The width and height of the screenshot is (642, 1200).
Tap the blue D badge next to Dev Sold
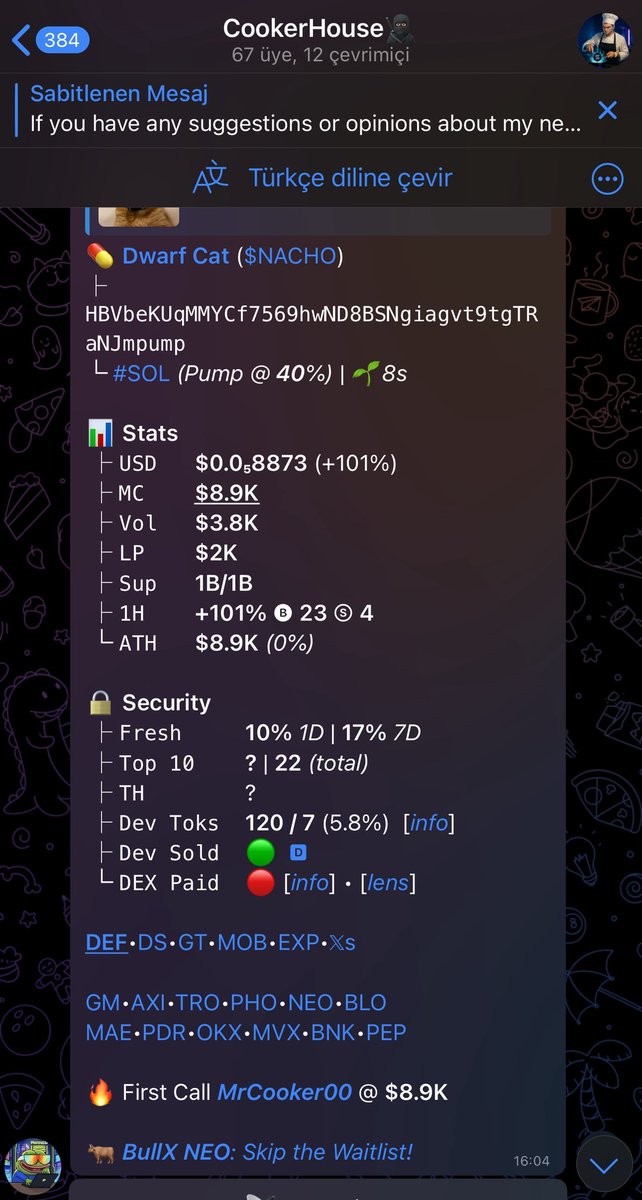298,853
